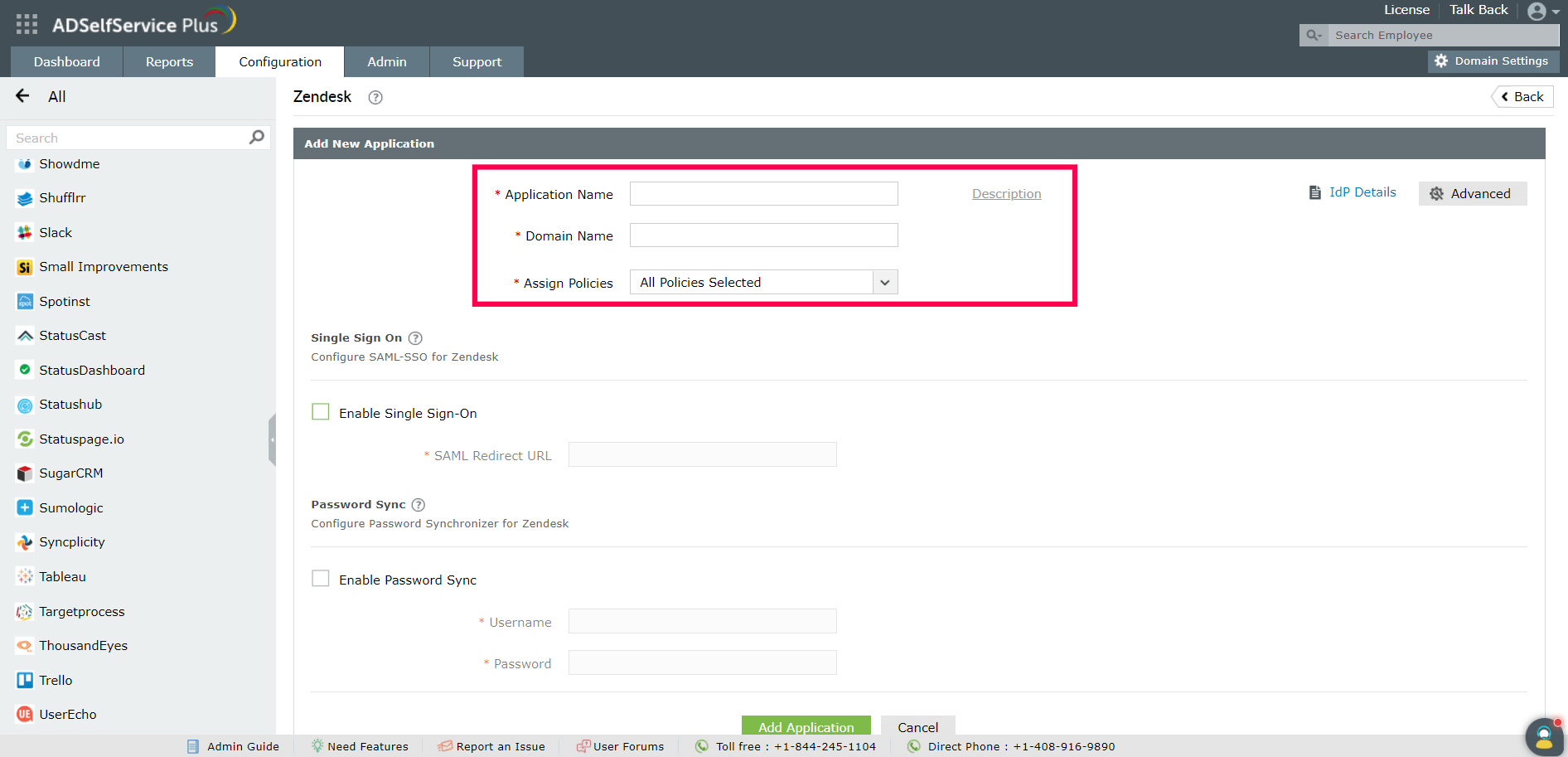The width and height of the screenshot is (1568, 757).
Task: Click the Cancel button
Action: click(917, 725)
